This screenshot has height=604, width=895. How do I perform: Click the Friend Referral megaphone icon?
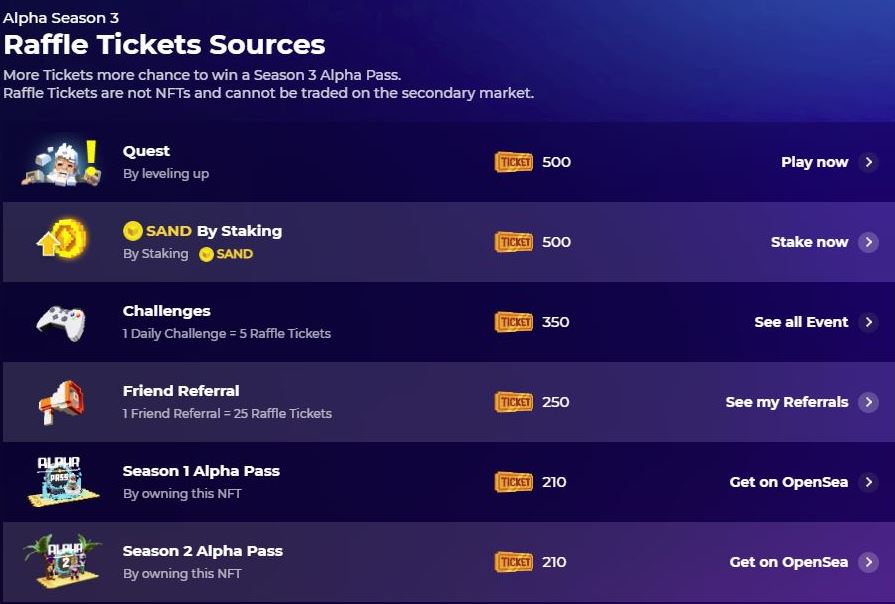[x=61, y=402]
